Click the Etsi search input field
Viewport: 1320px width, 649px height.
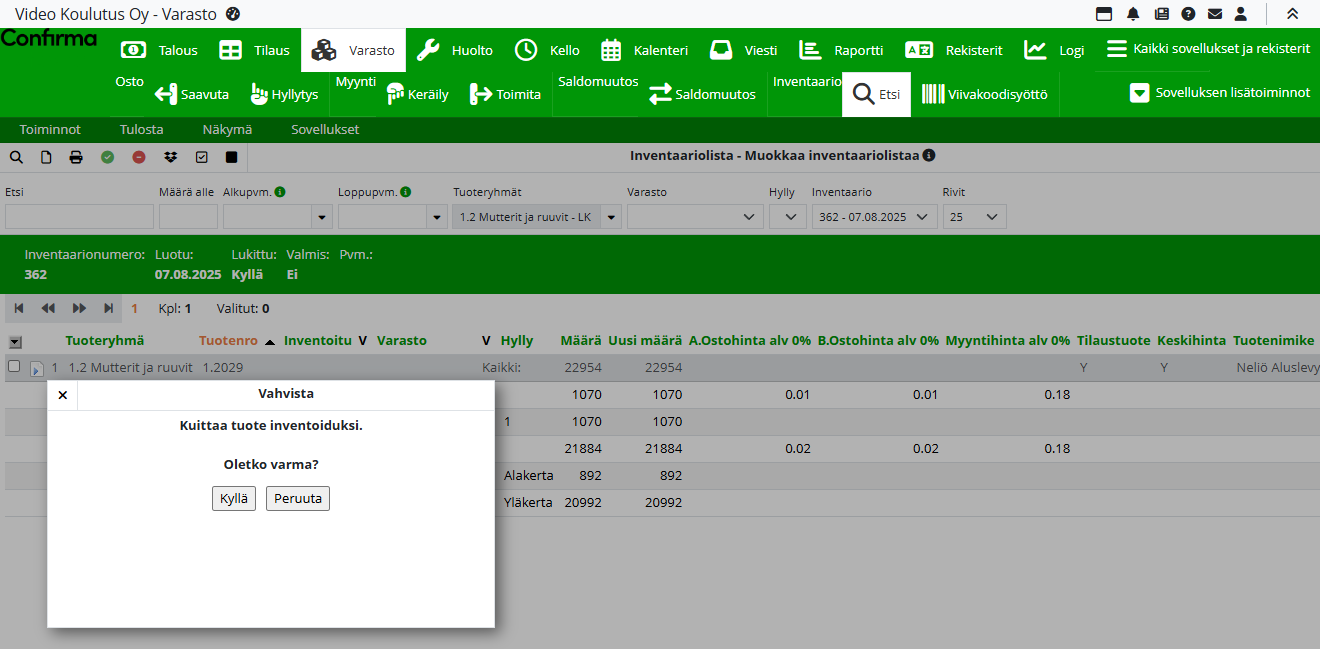click(x=79, y=217)
